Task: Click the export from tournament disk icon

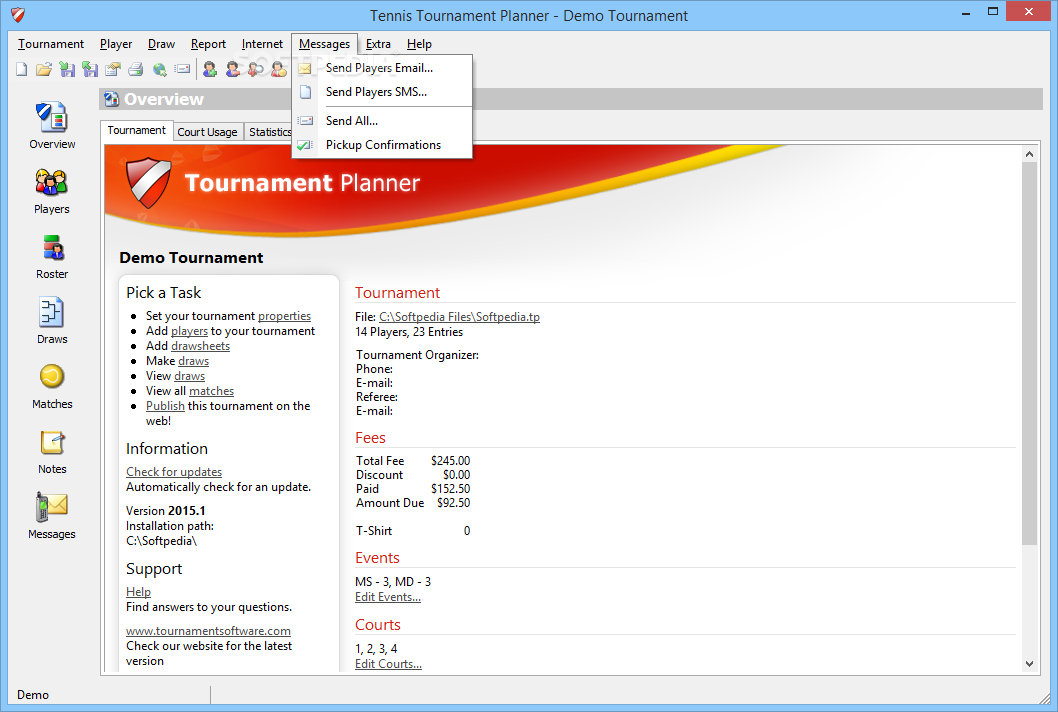Action: (90, 69)
